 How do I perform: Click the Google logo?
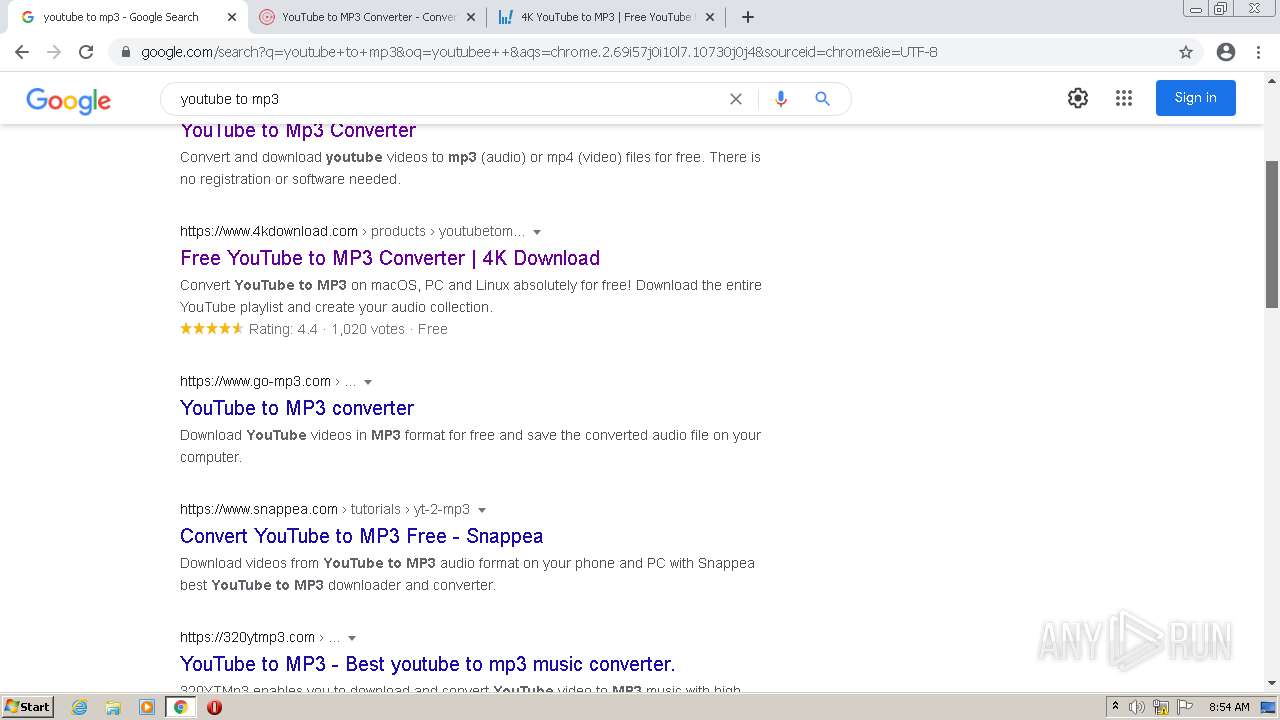[x=68, y=100]
